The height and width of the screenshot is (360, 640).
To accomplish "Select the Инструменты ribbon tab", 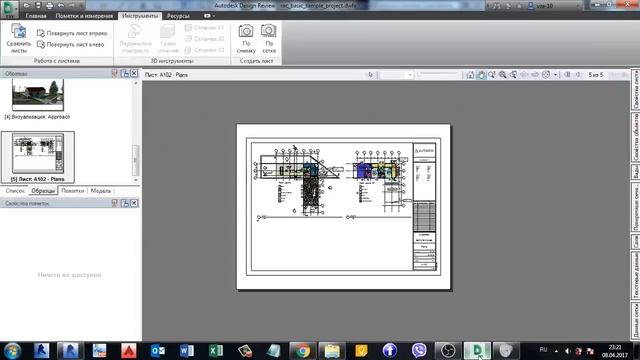I will point(140,16).
